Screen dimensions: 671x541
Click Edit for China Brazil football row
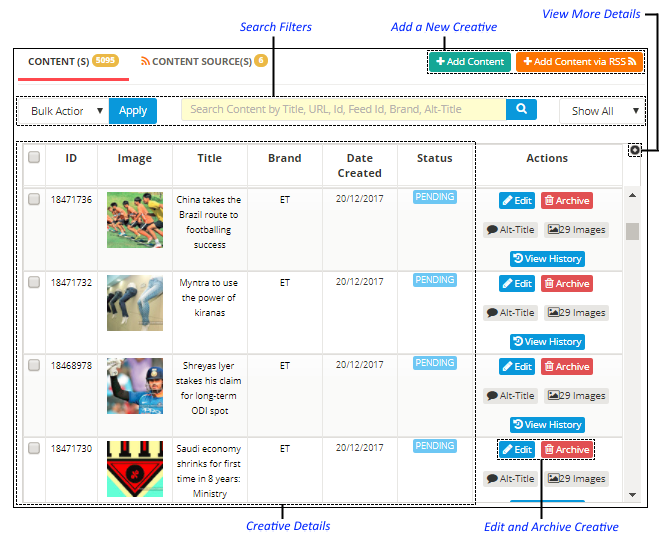click(517, 200)
